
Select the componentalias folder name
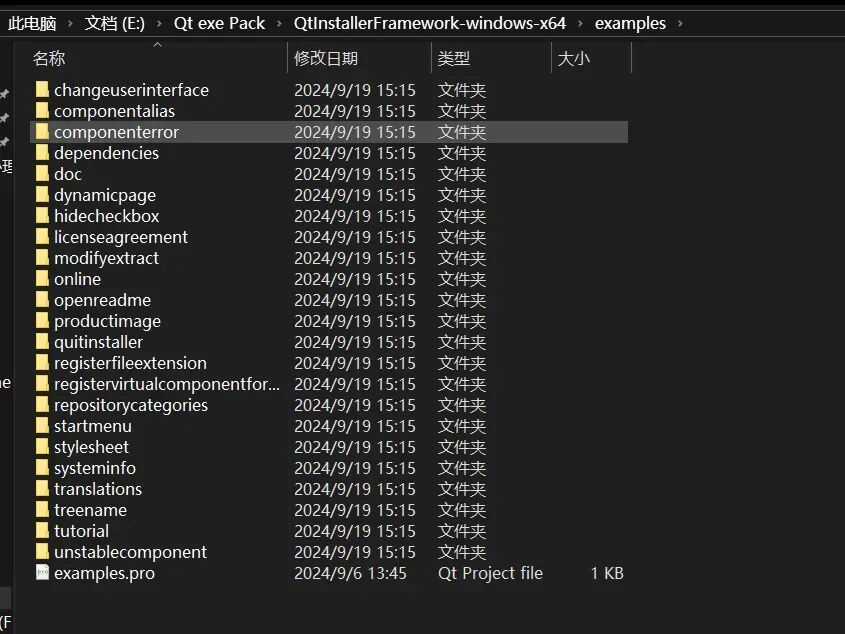(x=114, y=111)
